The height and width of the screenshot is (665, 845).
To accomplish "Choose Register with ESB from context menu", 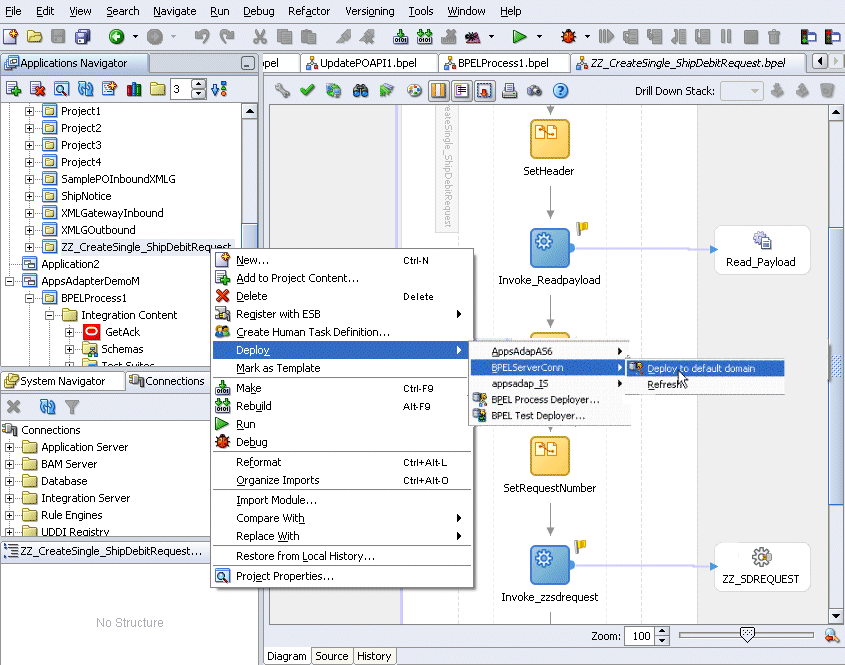I will [342, 314].
